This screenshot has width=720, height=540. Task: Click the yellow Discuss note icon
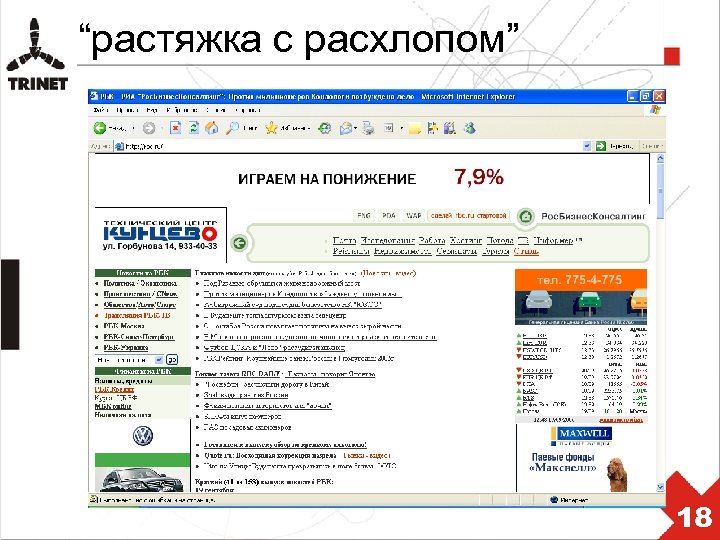coord(415,129)
